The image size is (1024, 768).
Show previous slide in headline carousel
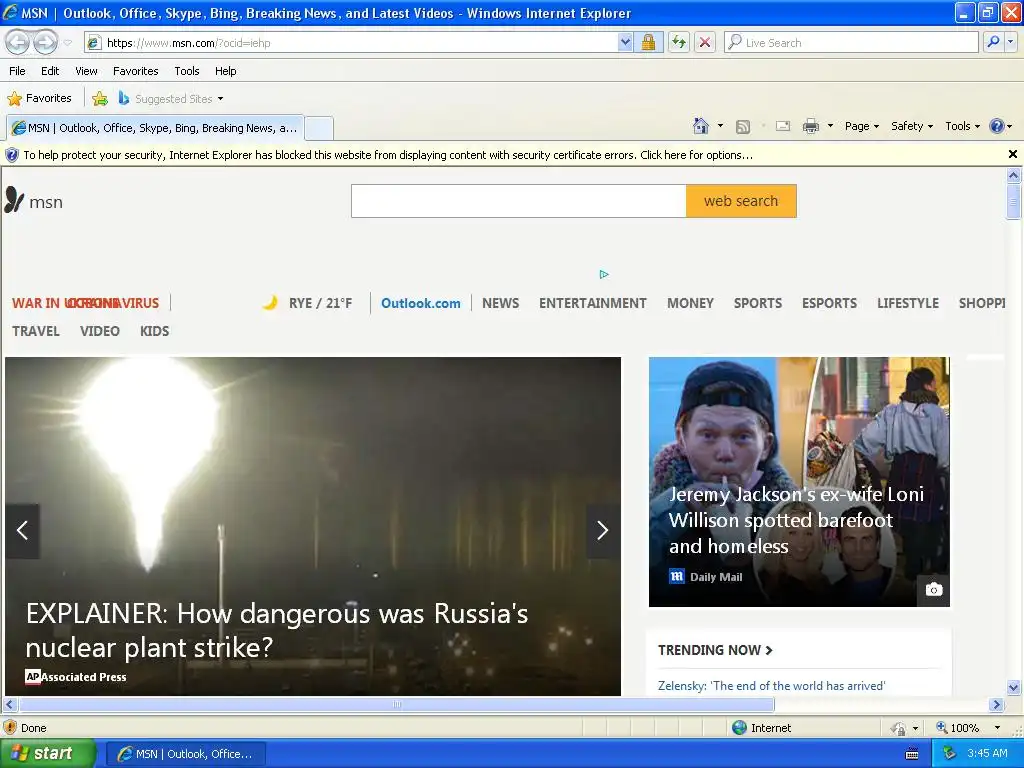click(x=22, y=530)
